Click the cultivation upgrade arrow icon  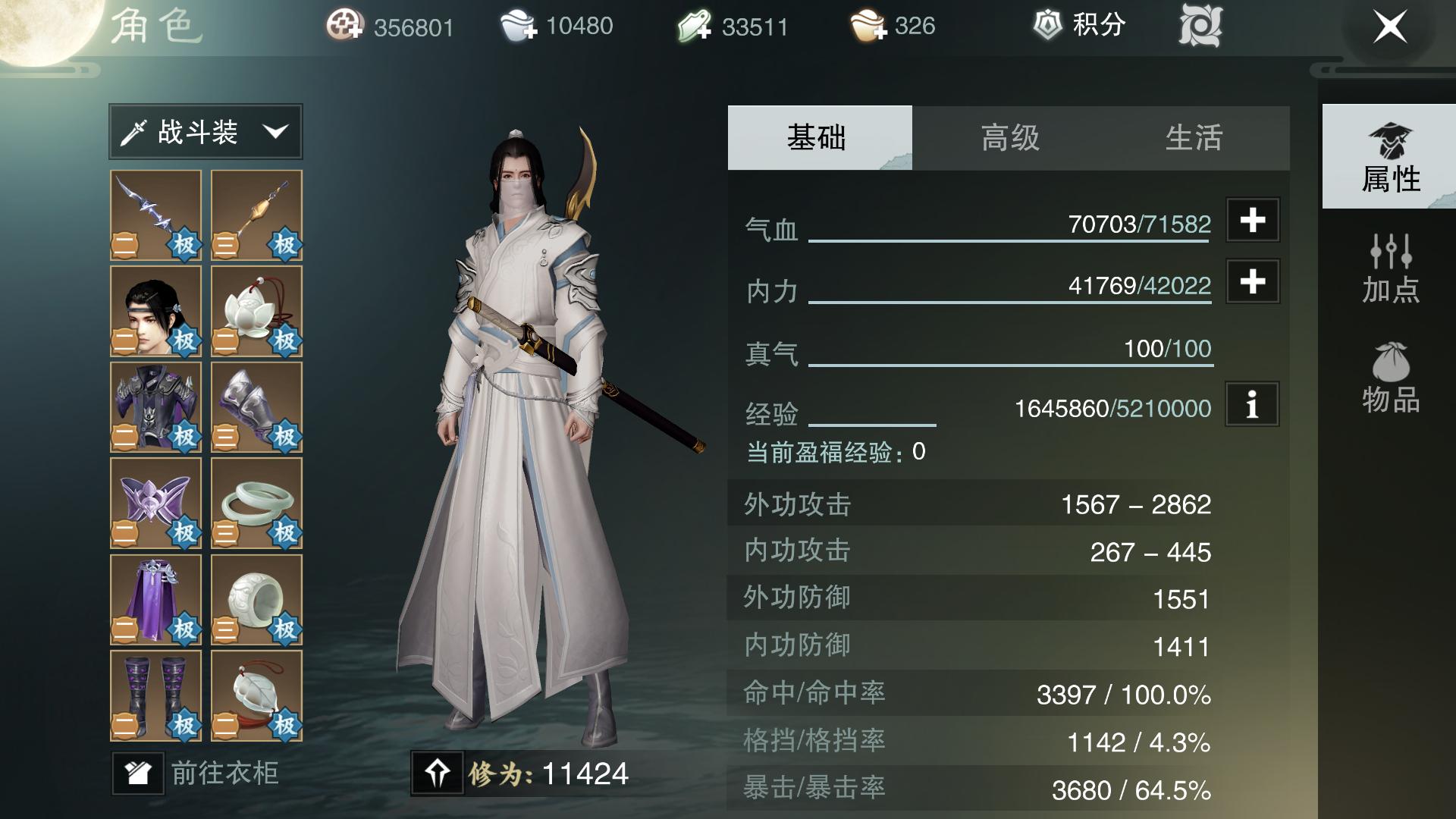(438, 773)
